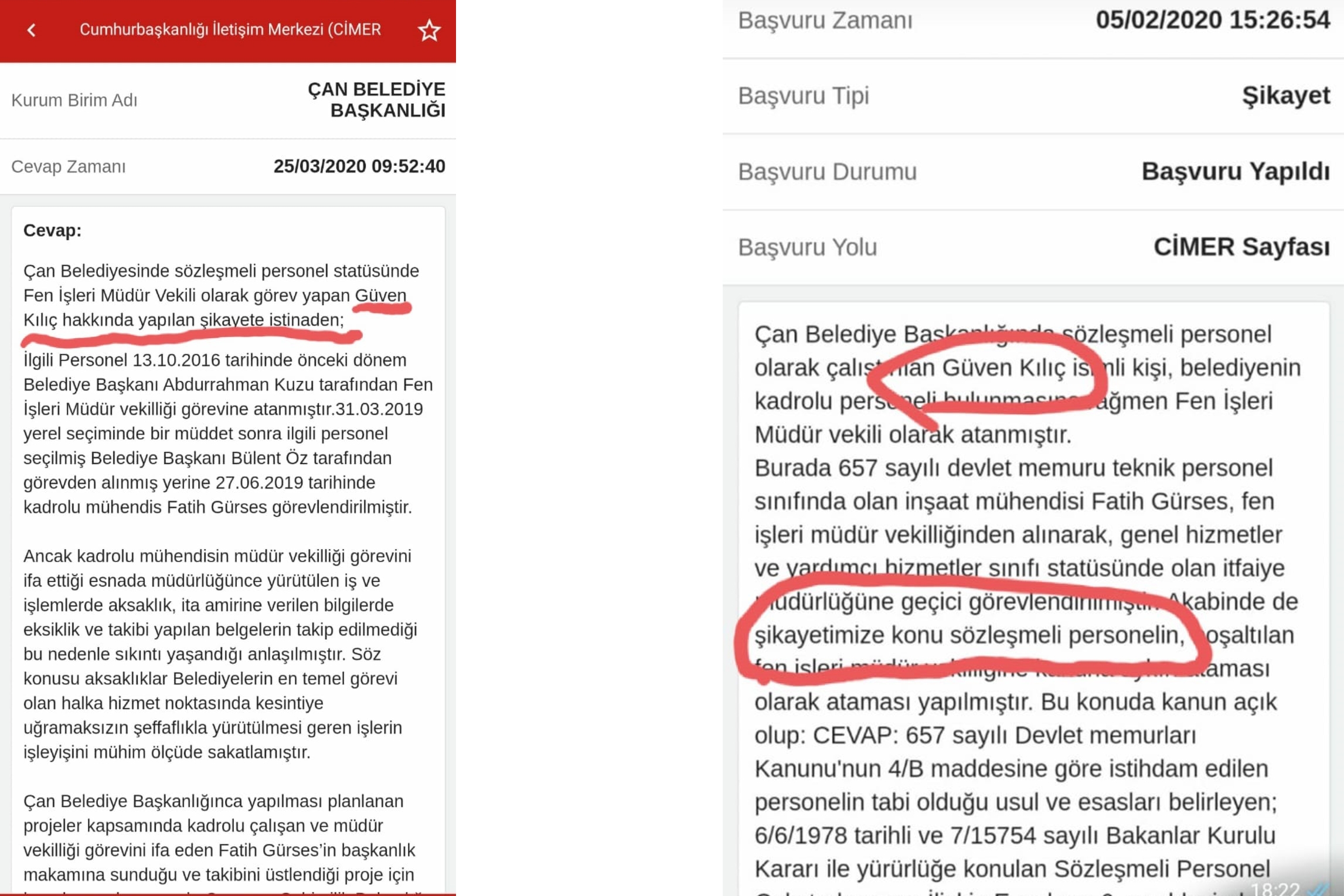Tap the favorite star icon in the header

[x=429, y=30]
